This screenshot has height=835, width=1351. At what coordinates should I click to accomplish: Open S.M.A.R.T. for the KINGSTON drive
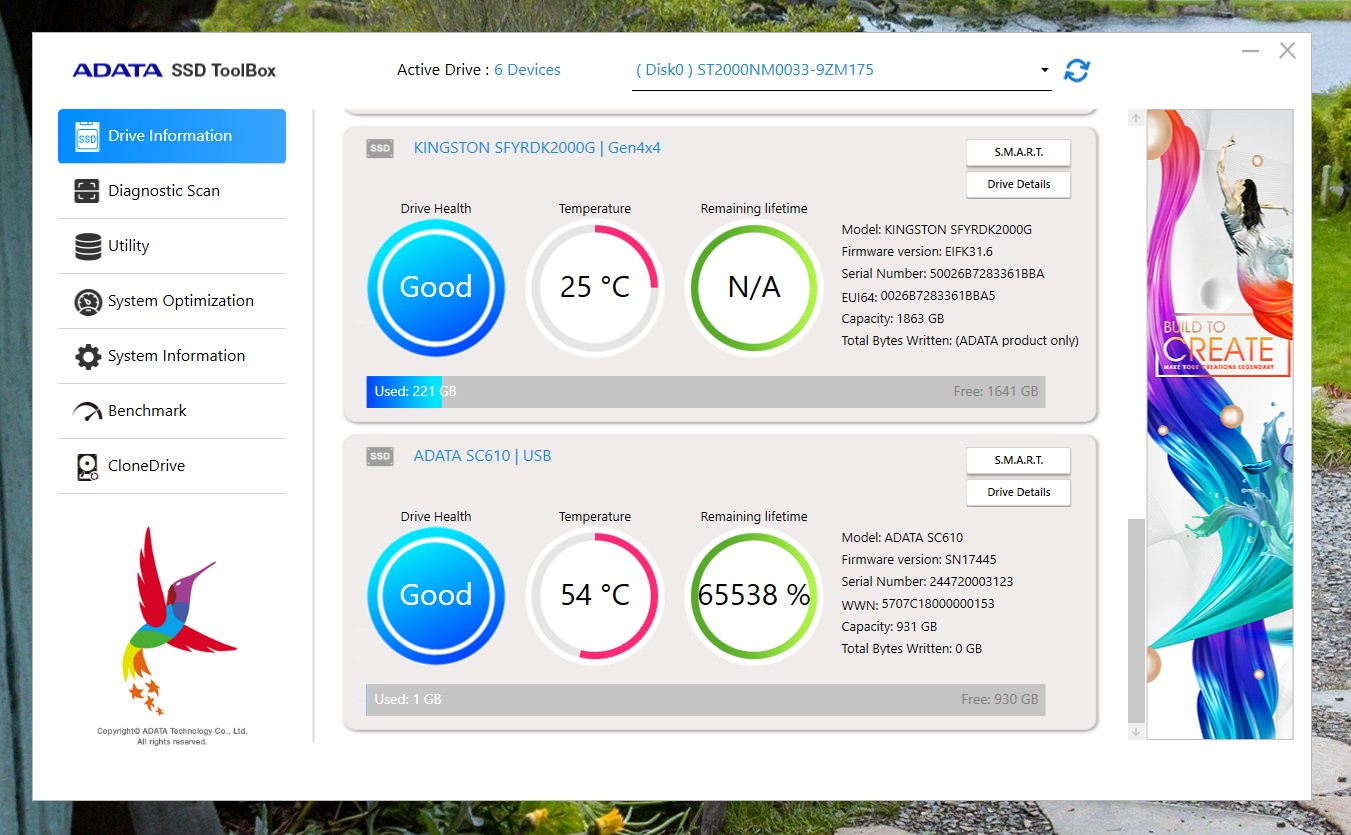click(1018, 152)
